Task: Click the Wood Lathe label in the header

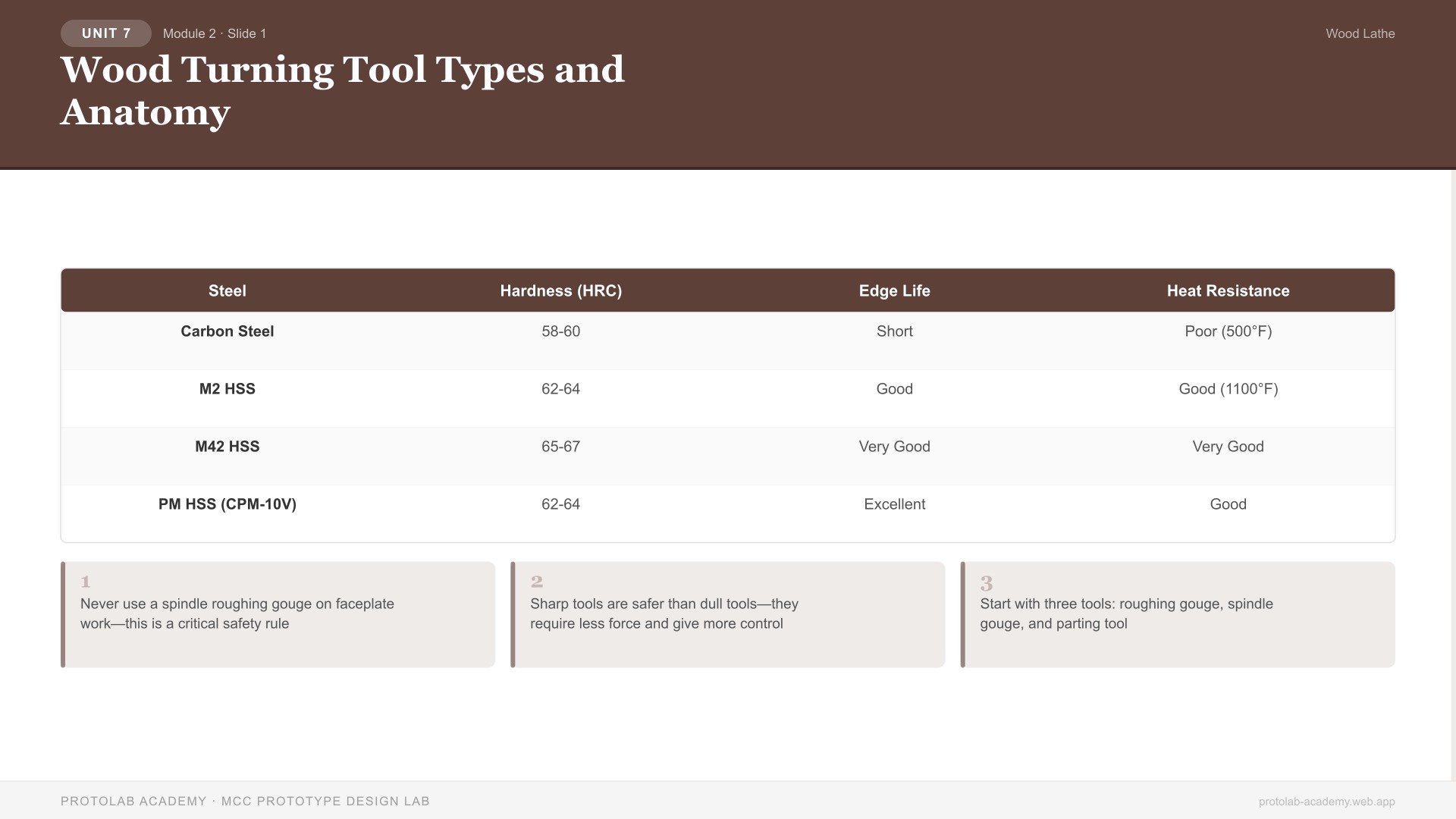Action: point(1359,33)
